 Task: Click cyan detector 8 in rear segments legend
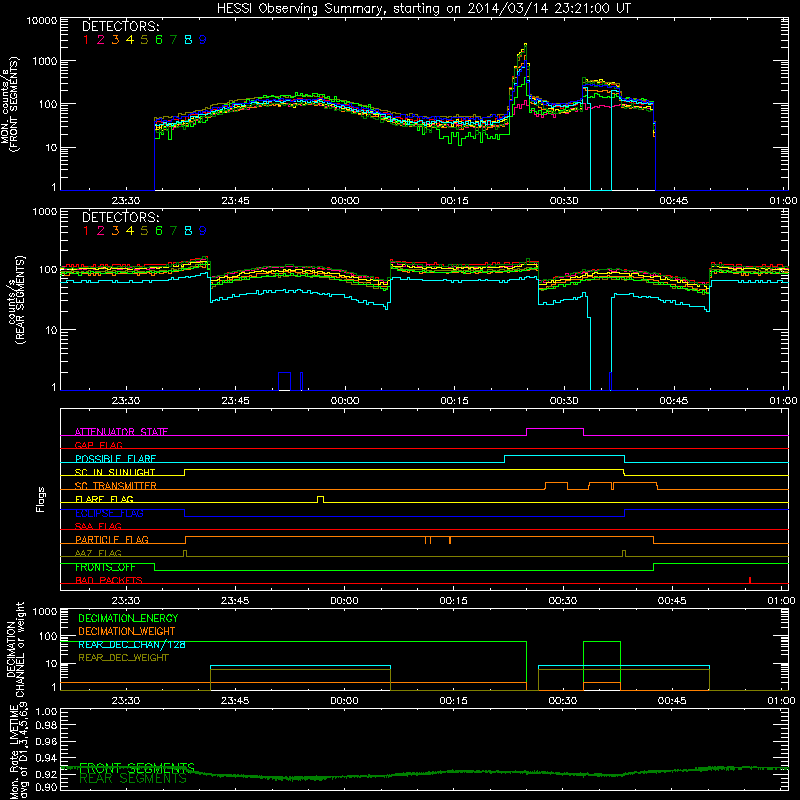coord(188,231)
